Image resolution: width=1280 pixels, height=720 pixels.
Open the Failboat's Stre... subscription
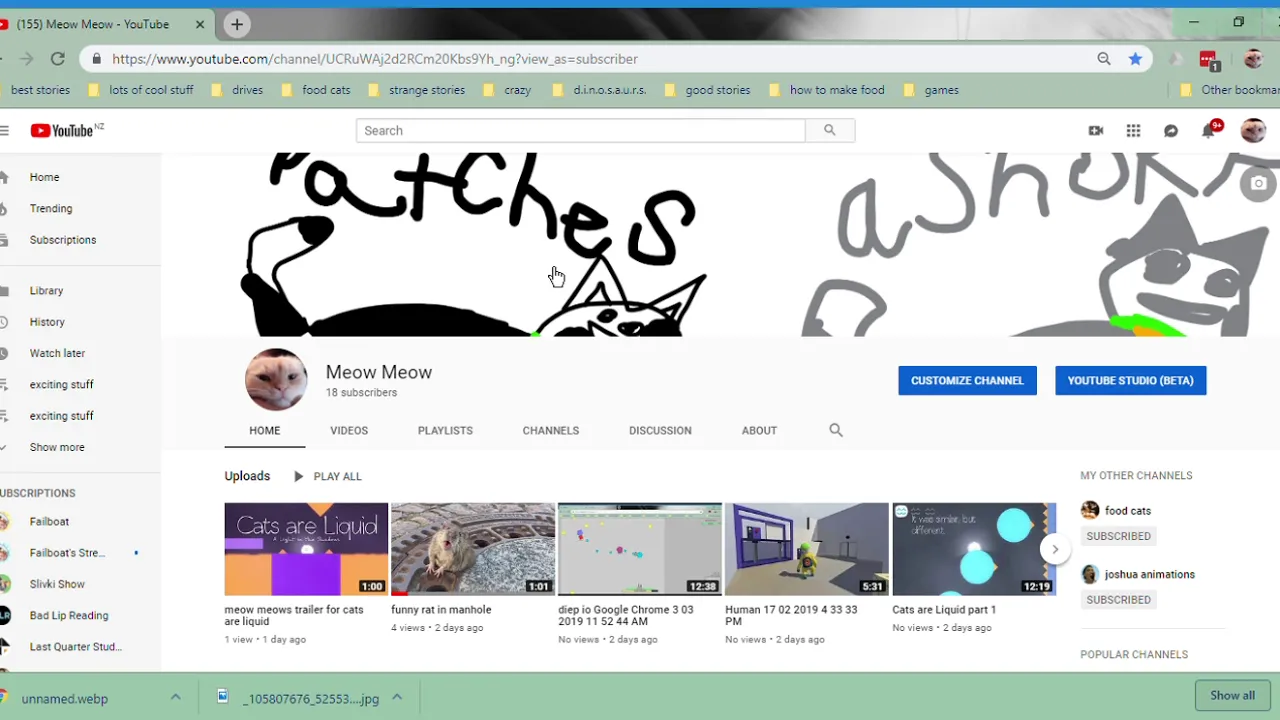(x=67, y=553)
